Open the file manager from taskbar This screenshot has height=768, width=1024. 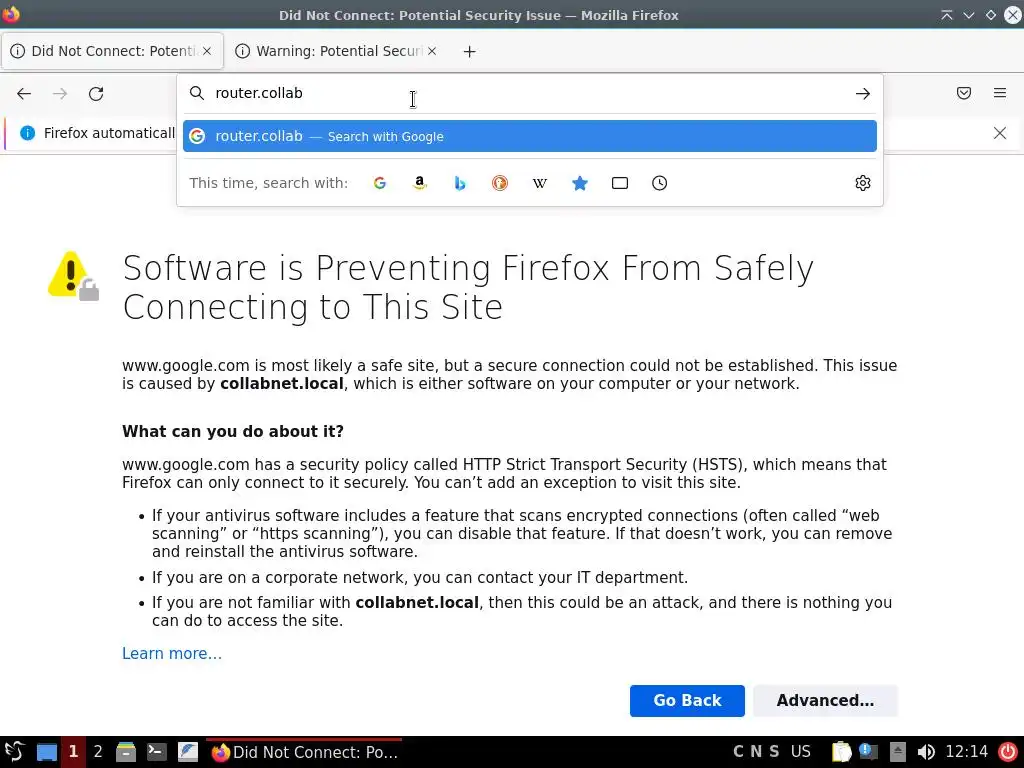pos(125,752)
